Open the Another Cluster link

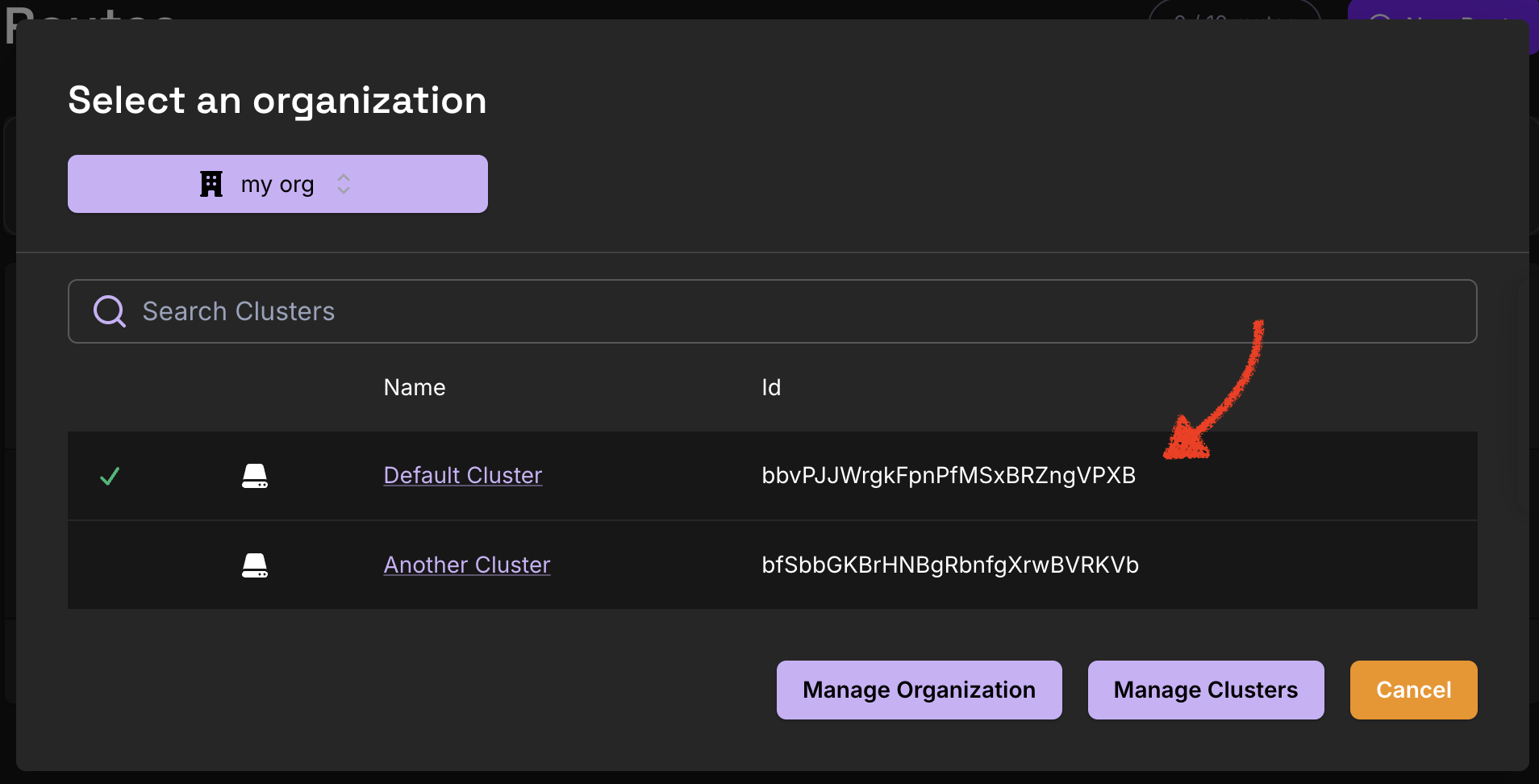click(x=467, y=565)
